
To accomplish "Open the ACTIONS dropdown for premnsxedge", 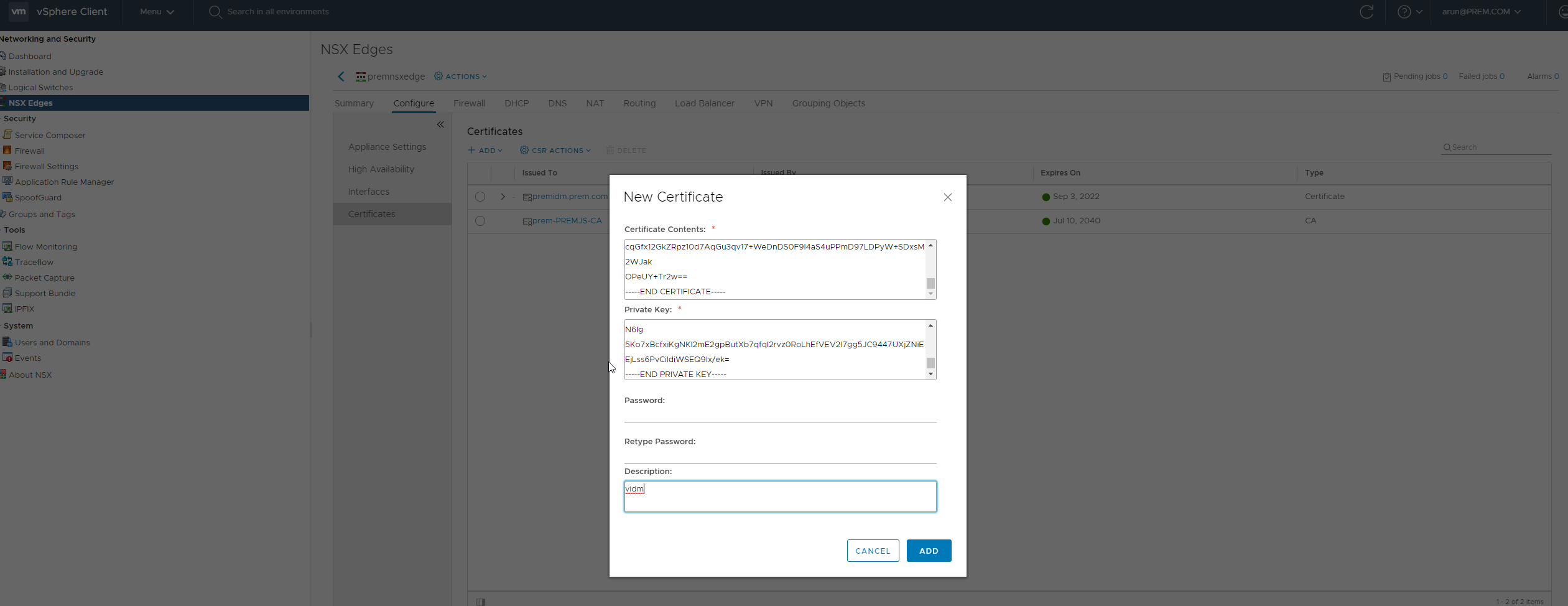I will pyautogui.click(x=461, y=77).
